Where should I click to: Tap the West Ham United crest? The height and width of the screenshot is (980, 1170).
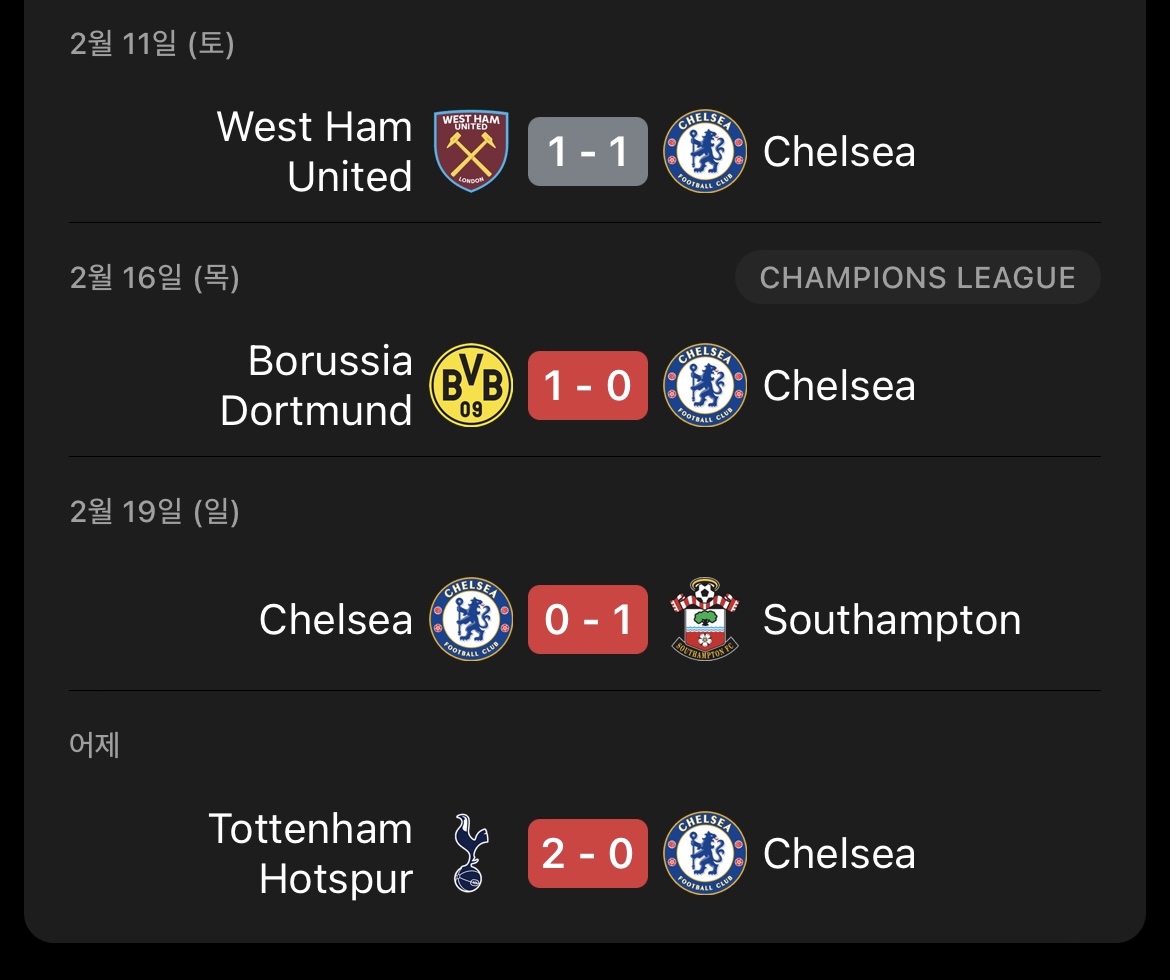(x=471, y=152)
